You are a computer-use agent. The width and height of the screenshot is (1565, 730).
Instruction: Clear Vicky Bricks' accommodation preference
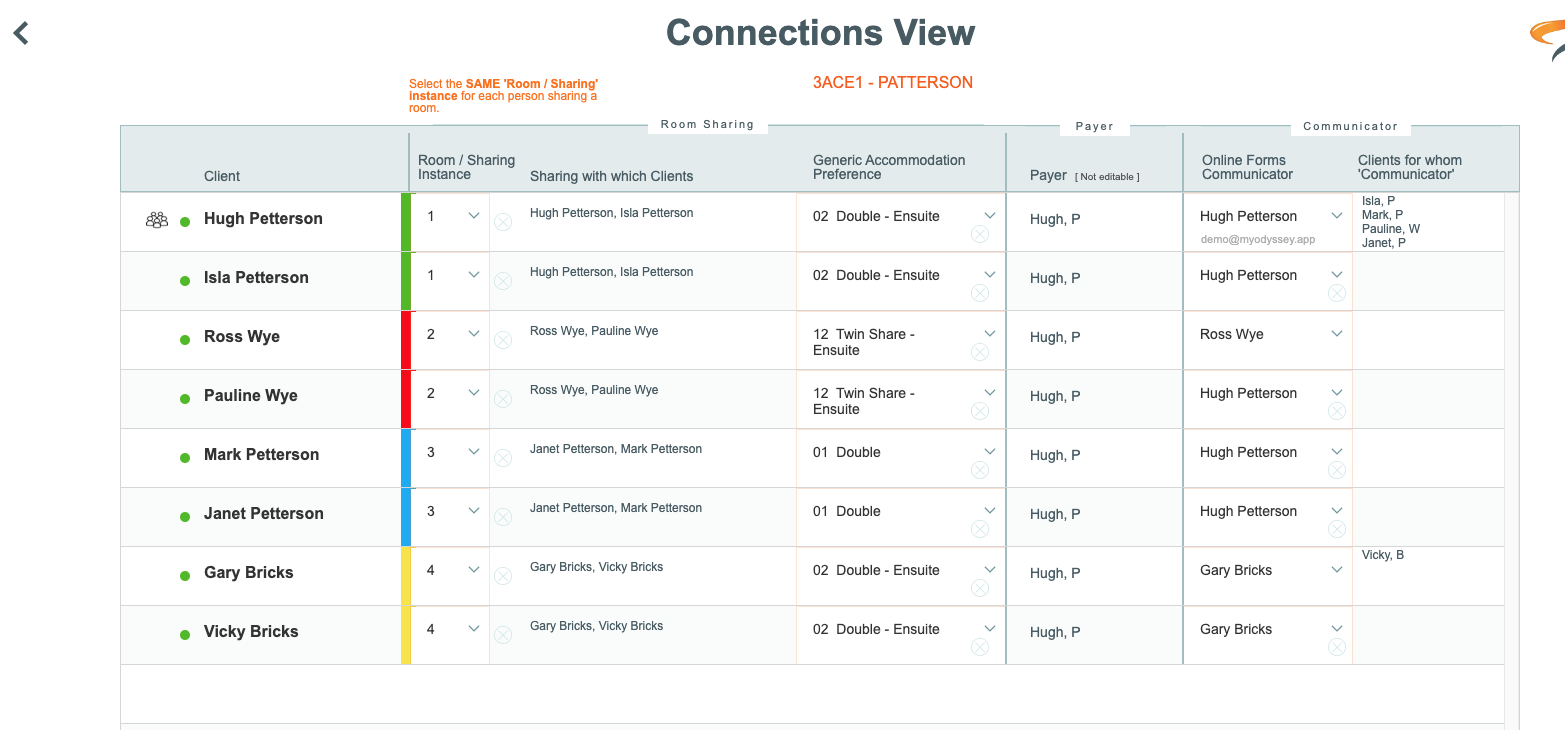click(980, 647)
